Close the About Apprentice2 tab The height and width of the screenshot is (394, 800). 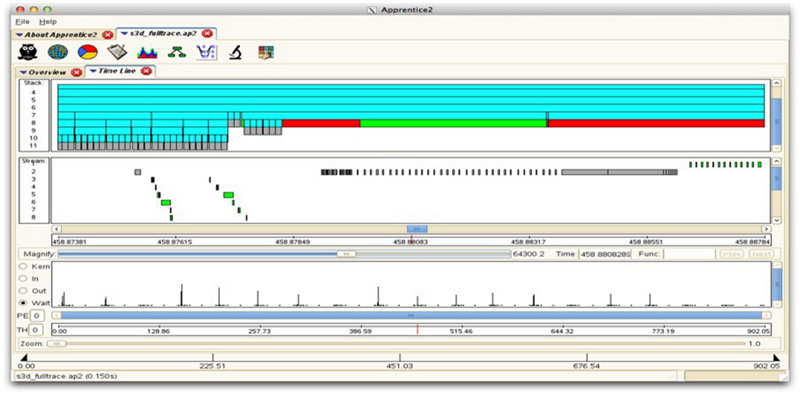click(107, 35)
